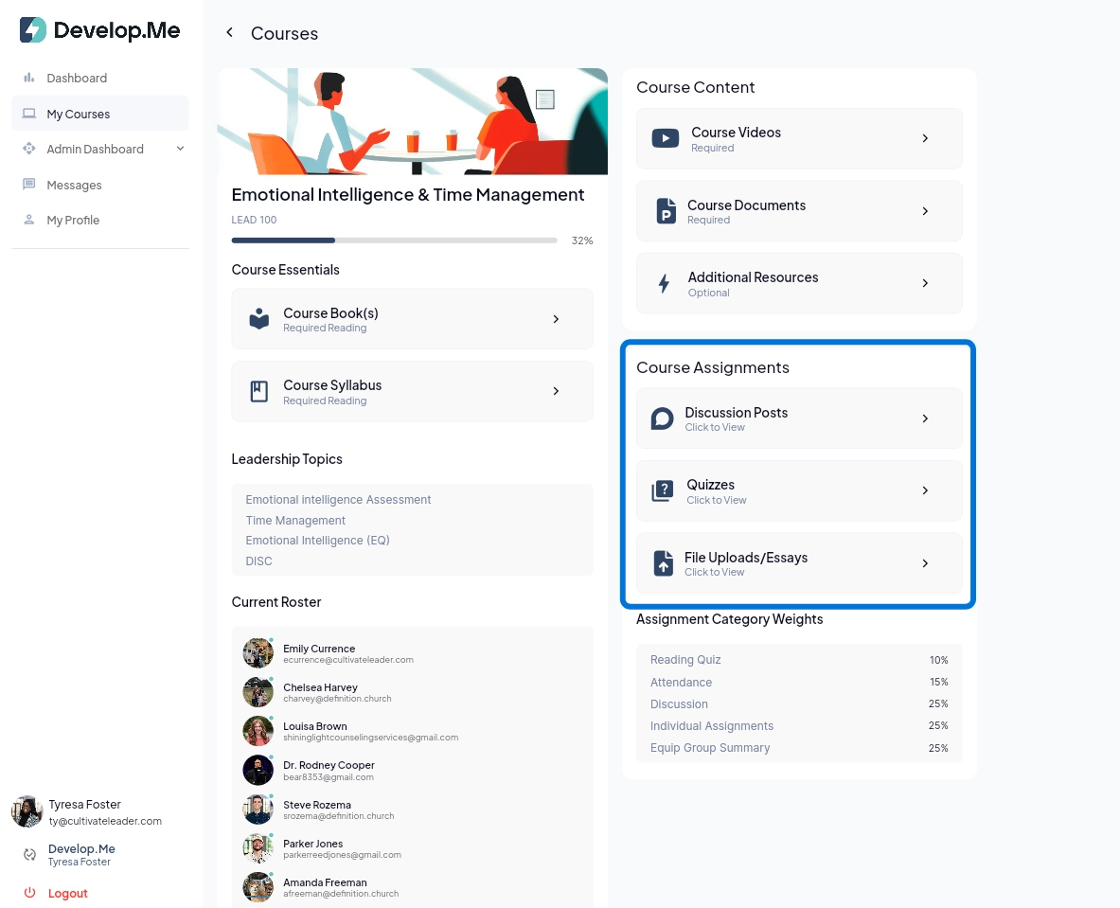Open Emily Currence's roster entry
Image resolution: width=1120 pixels, height=908 pixels.
pos(319,653)
